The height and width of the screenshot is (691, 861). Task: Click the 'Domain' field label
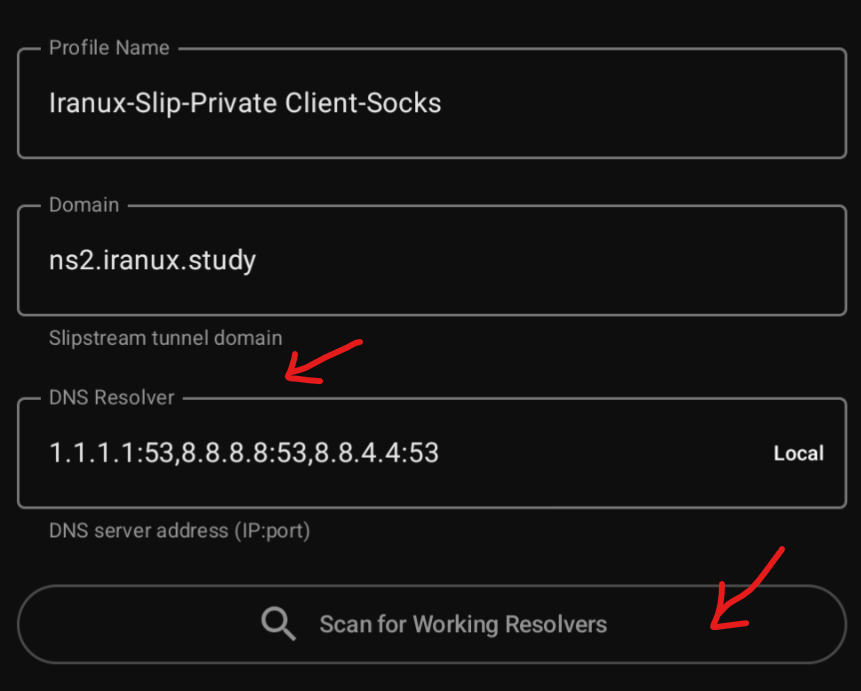(x=84, y=205)
